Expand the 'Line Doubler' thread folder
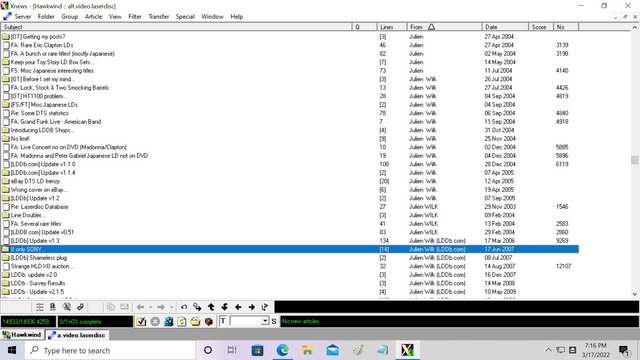This screenshot has width=640, height=360. point(6,215)
